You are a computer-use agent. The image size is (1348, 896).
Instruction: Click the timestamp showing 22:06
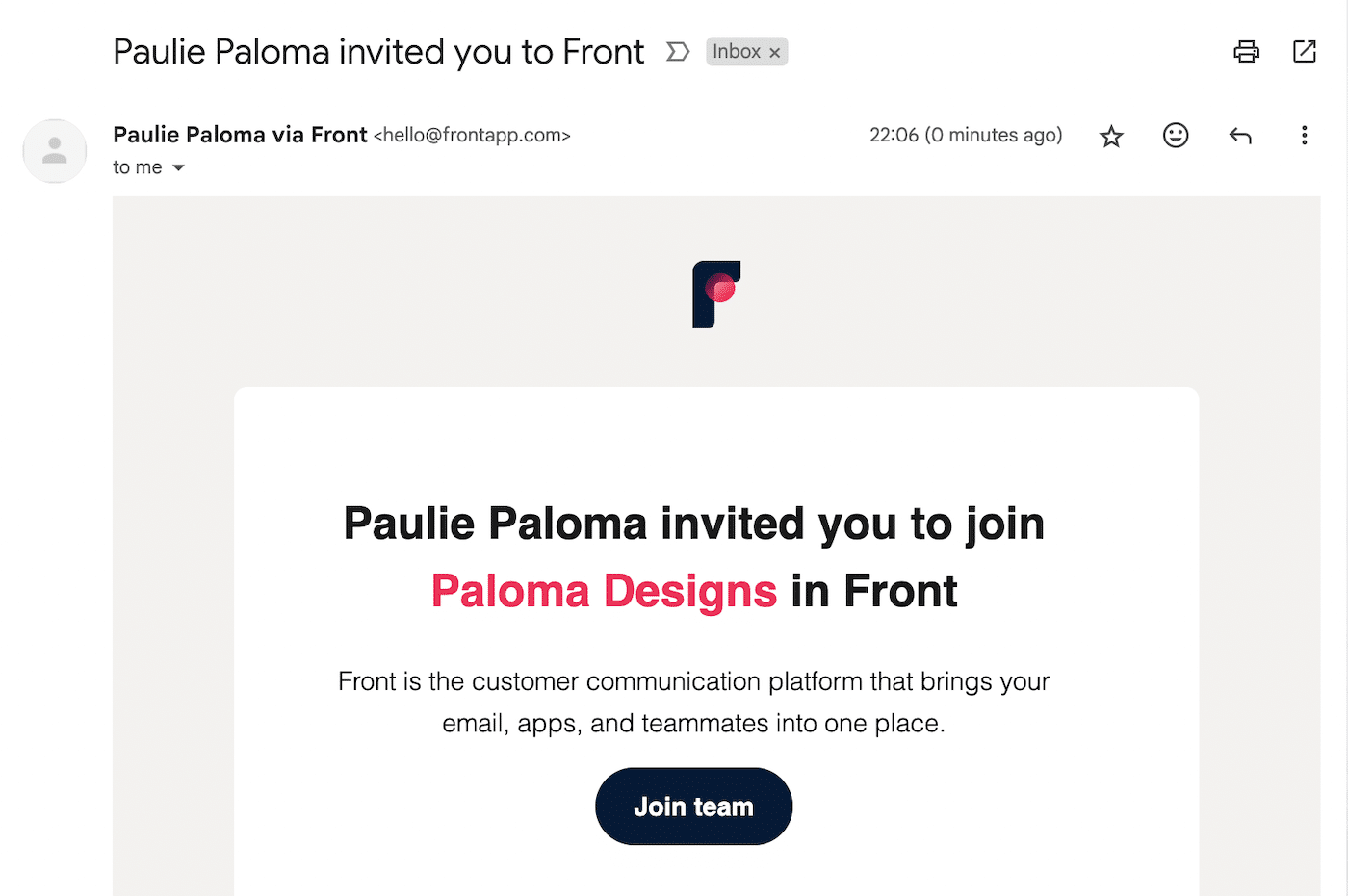[x=966, y=135]
